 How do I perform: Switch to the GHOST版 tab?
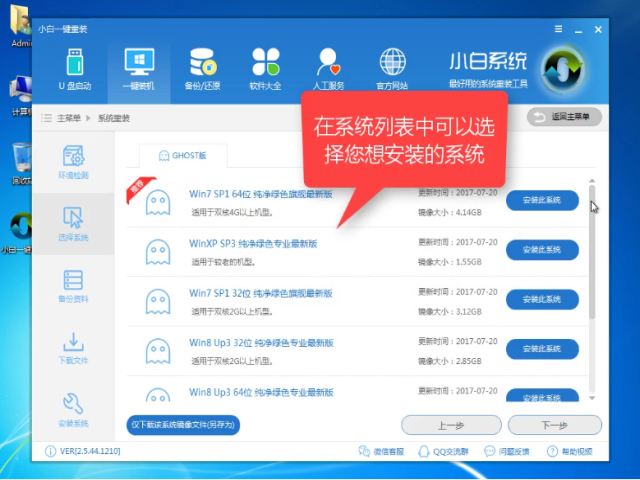point(182,155)
